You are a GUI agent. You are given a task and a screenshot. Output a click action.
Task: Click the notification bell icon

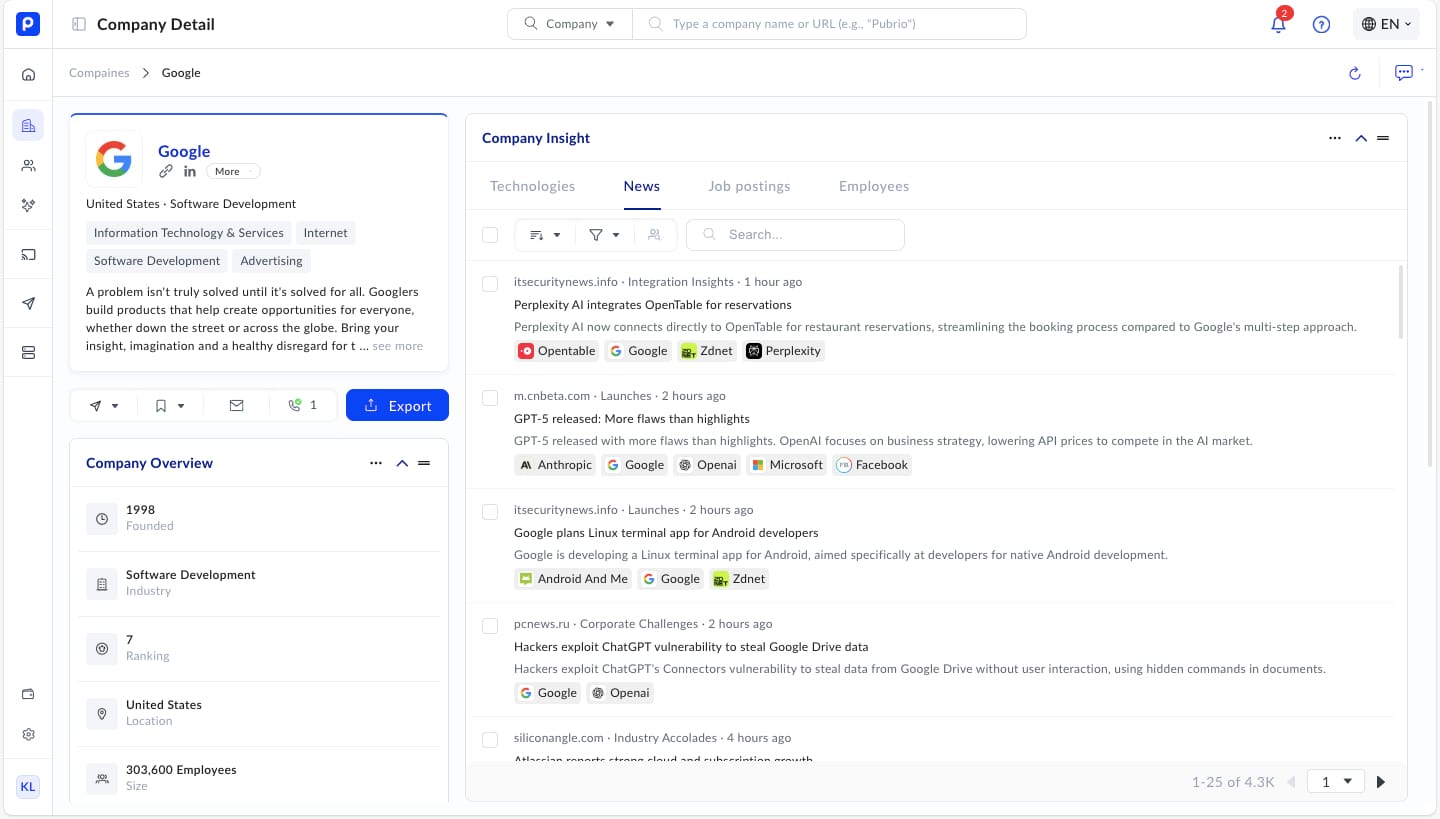click(1278, 25)
